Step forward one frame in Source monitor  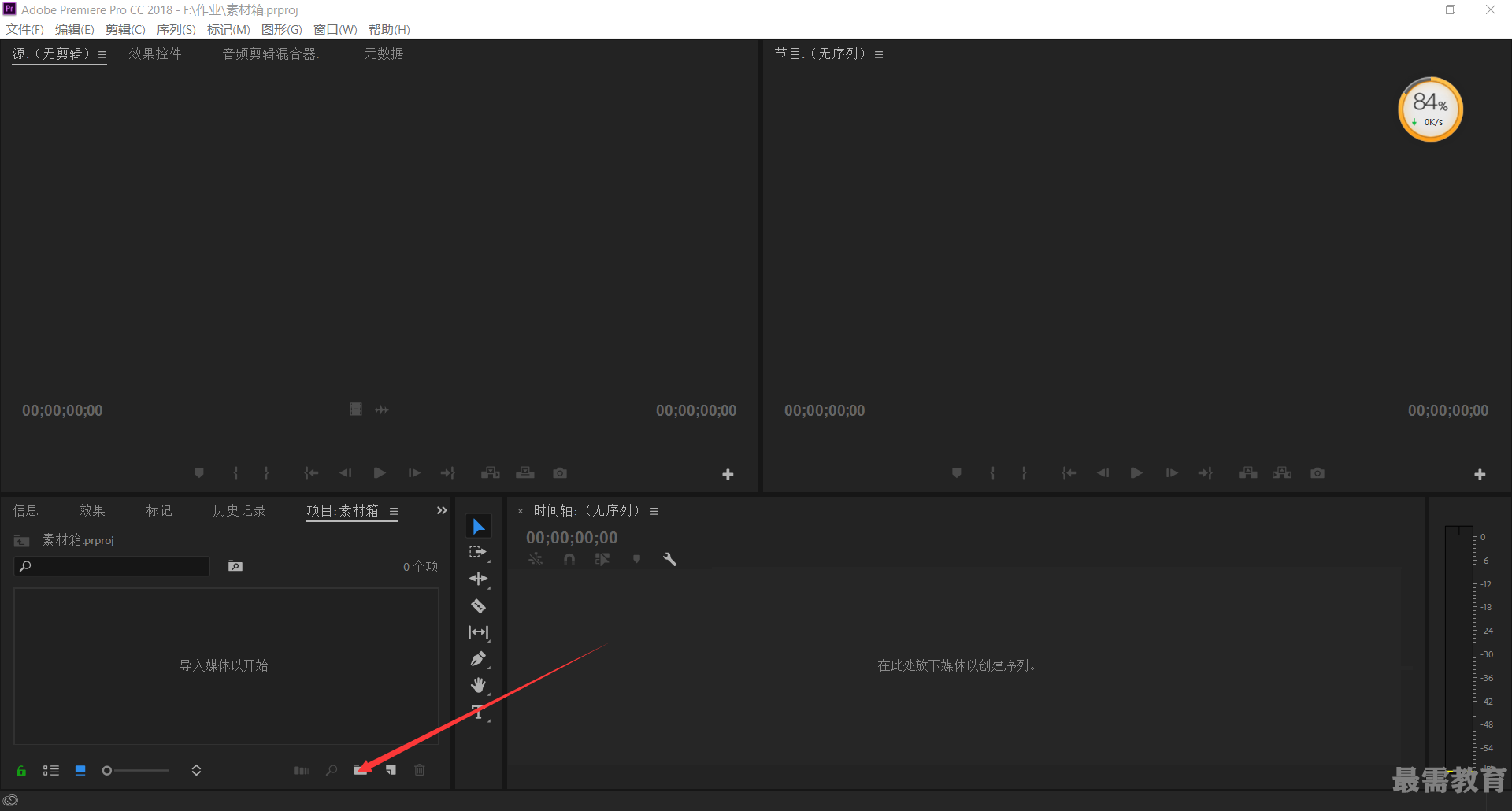tap(414, 473)
